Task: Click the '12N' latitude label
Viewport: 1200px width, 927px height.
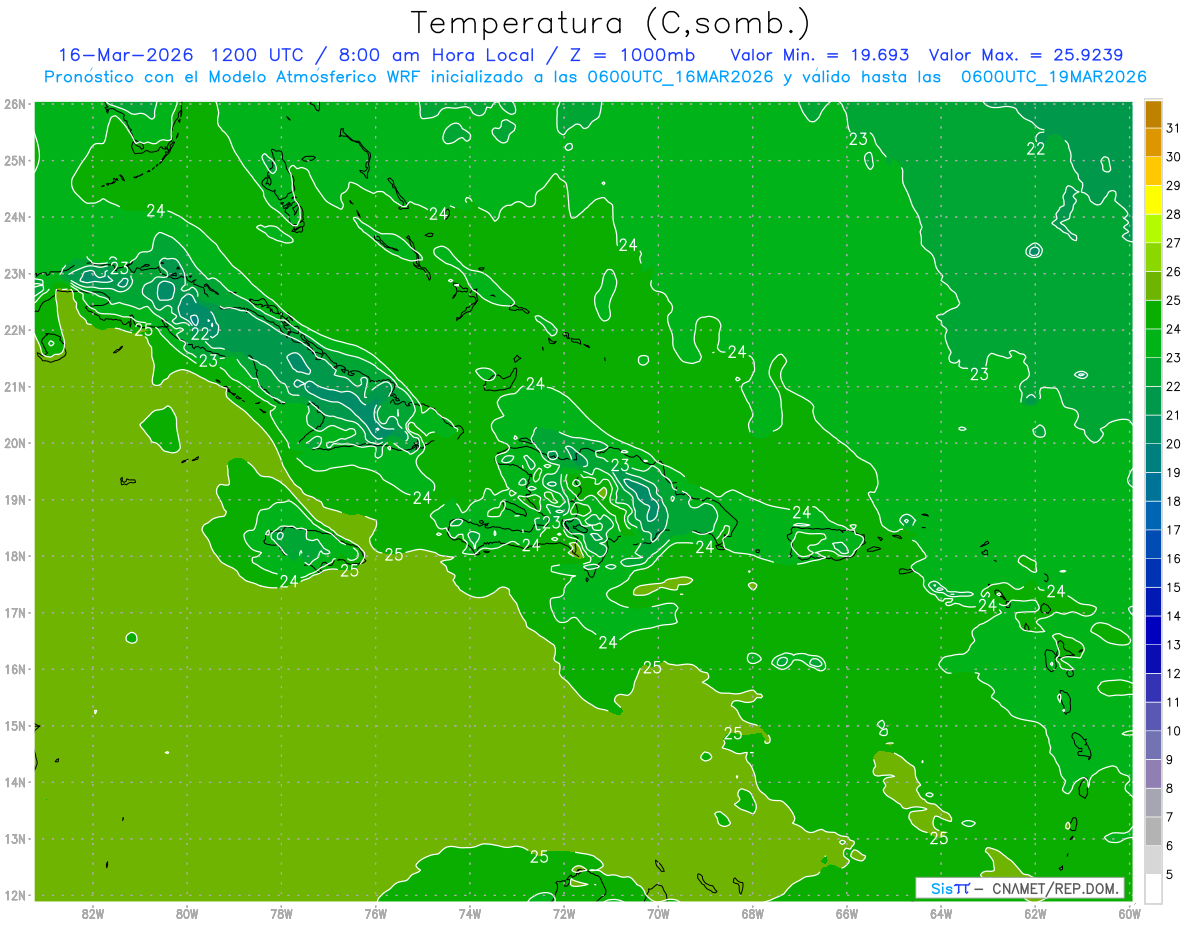Action: (x=15, y=895)
